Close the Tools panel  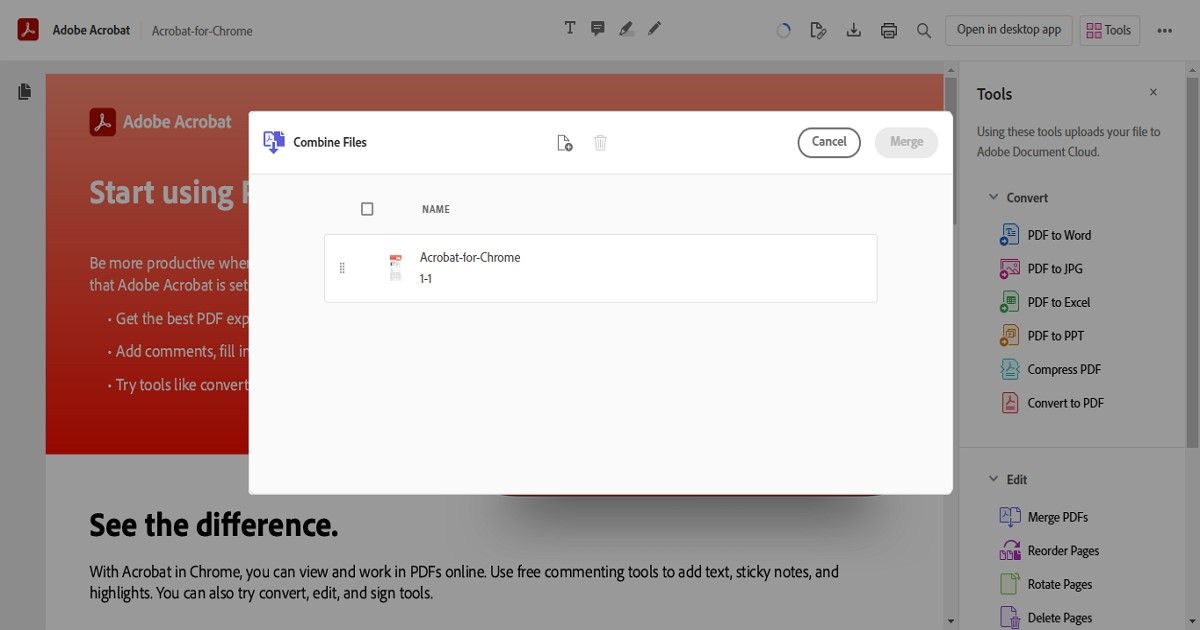point(1153,92)
